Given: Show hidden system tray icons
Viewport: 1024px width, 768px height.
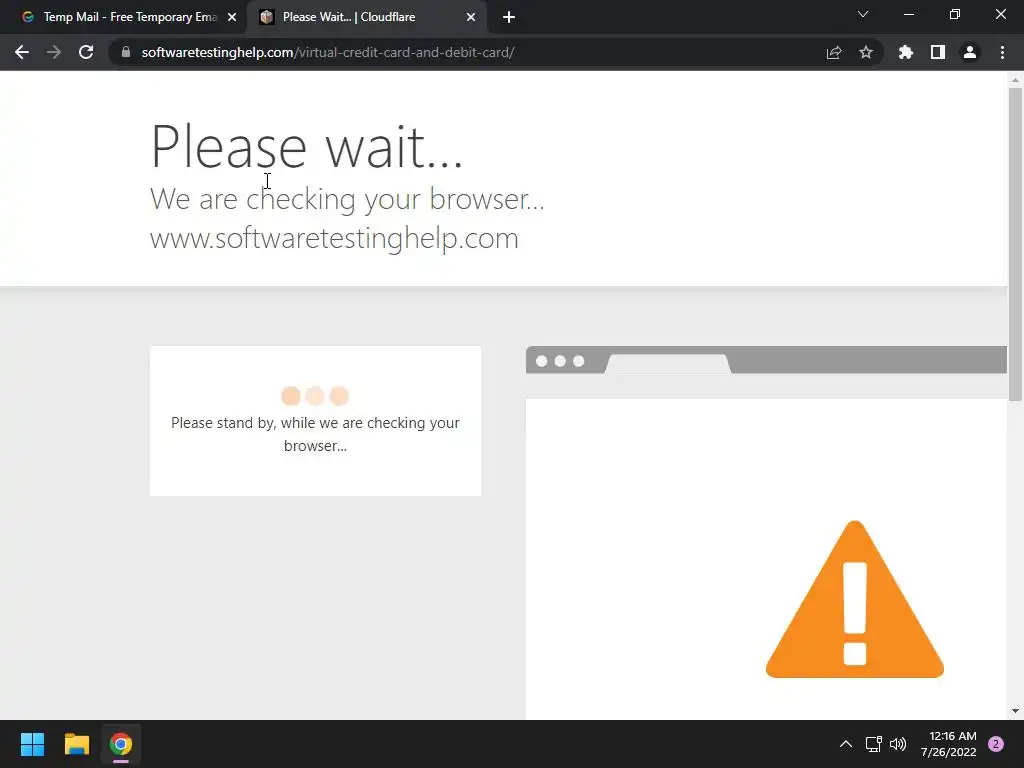Looking at the screenshot, I should (x=846, y=744).
